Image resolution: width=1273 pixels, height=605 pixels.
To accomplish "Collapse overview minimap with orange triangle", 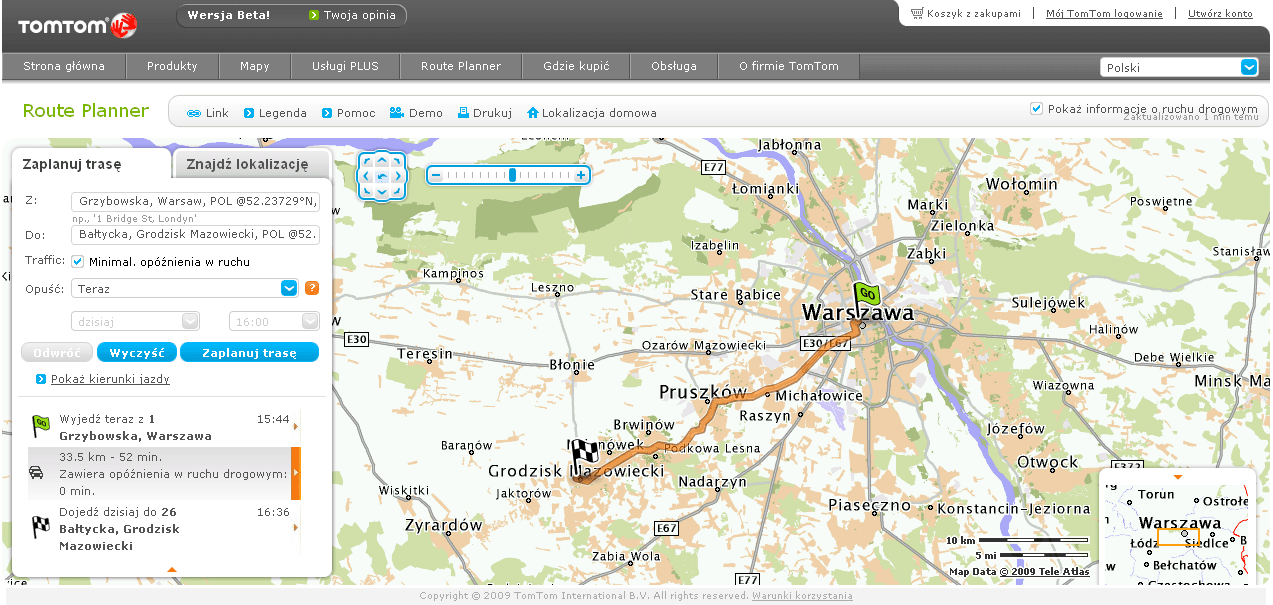I will tap(1177, 477).
